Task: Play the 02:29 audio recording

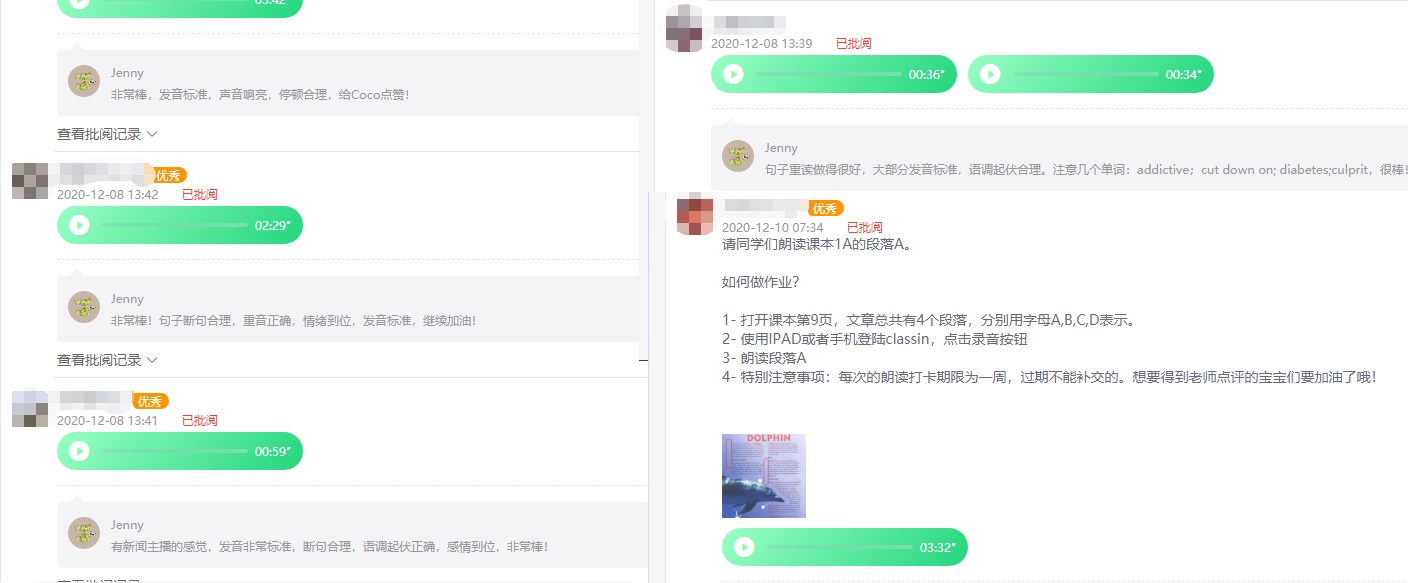Action: pyautogui.click(x=79, y=225)
